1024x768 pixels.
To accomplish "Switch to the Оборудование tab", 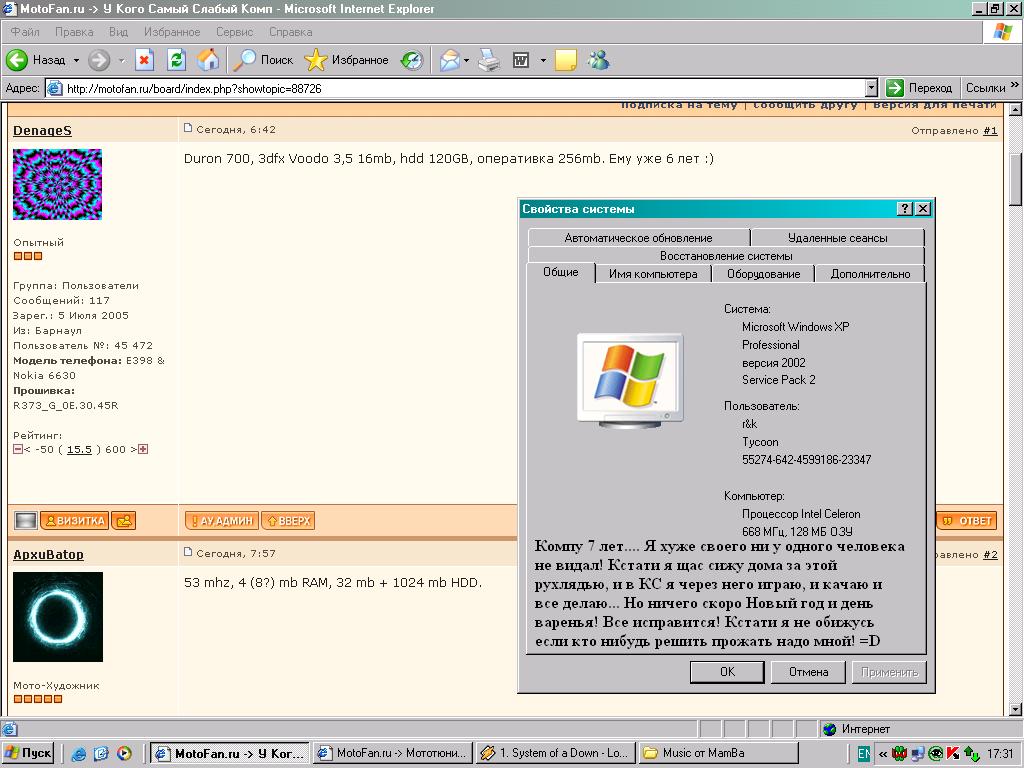I will [763, 274].
